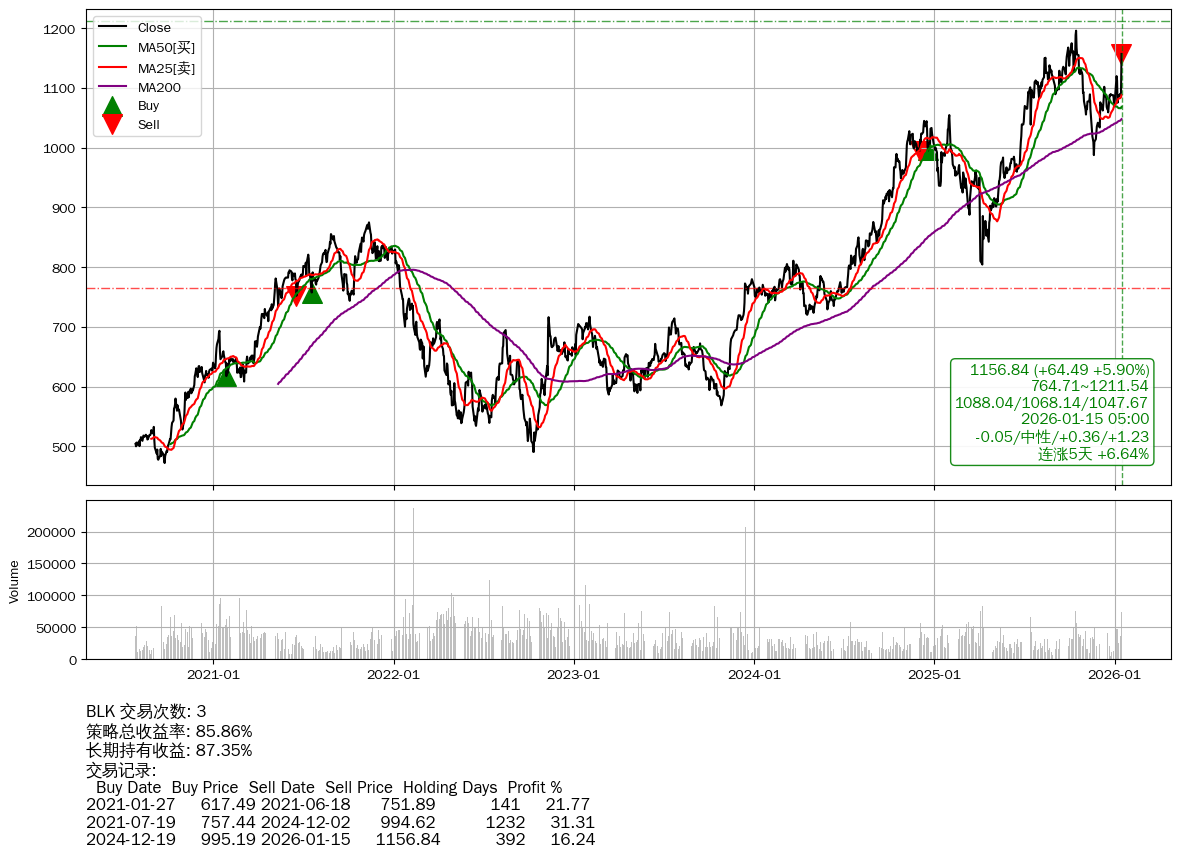Click the green buy marker at July 2021
1181x857 pixels.
pyautogui.click(x=312, y=293)
